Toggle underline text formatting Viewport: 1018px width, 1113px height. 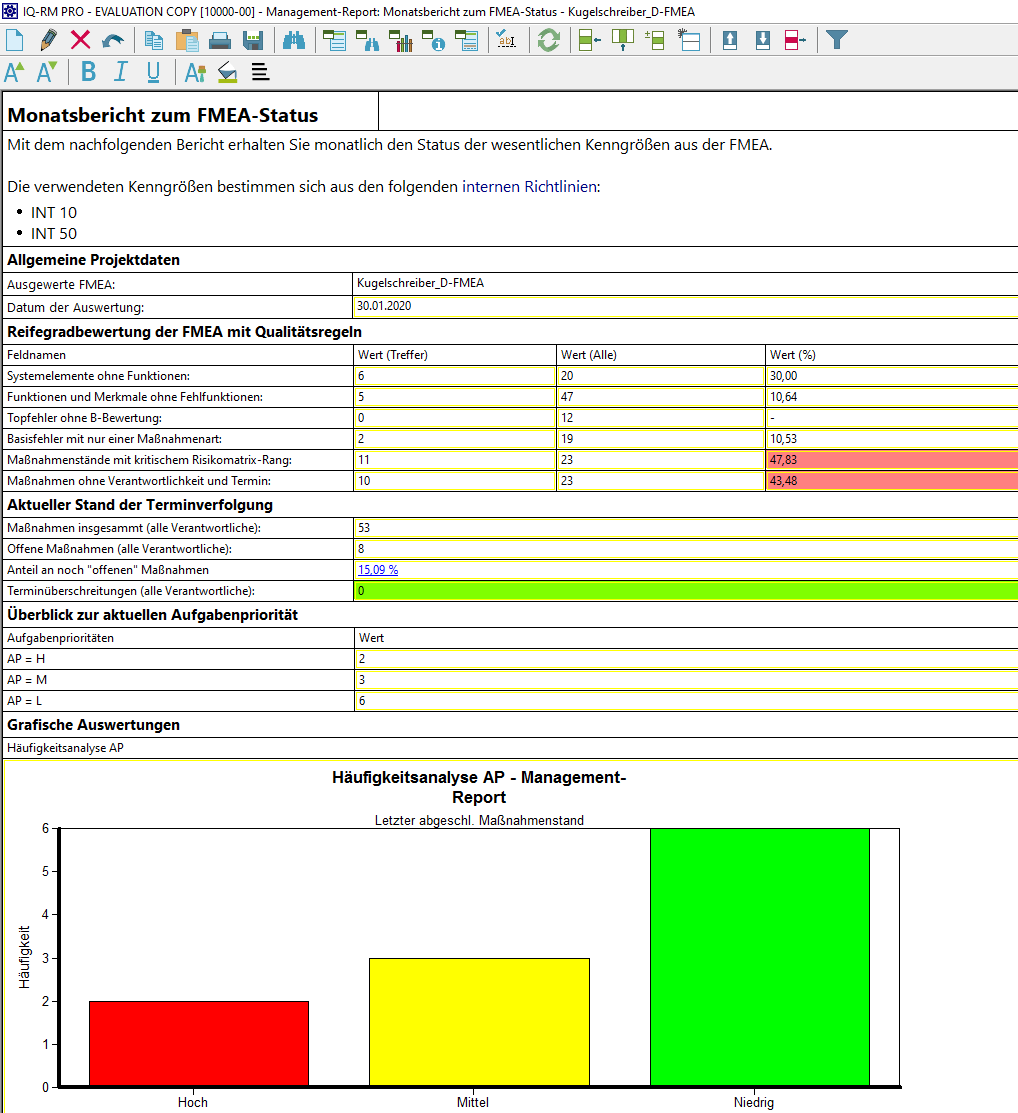tap(153, 72)
